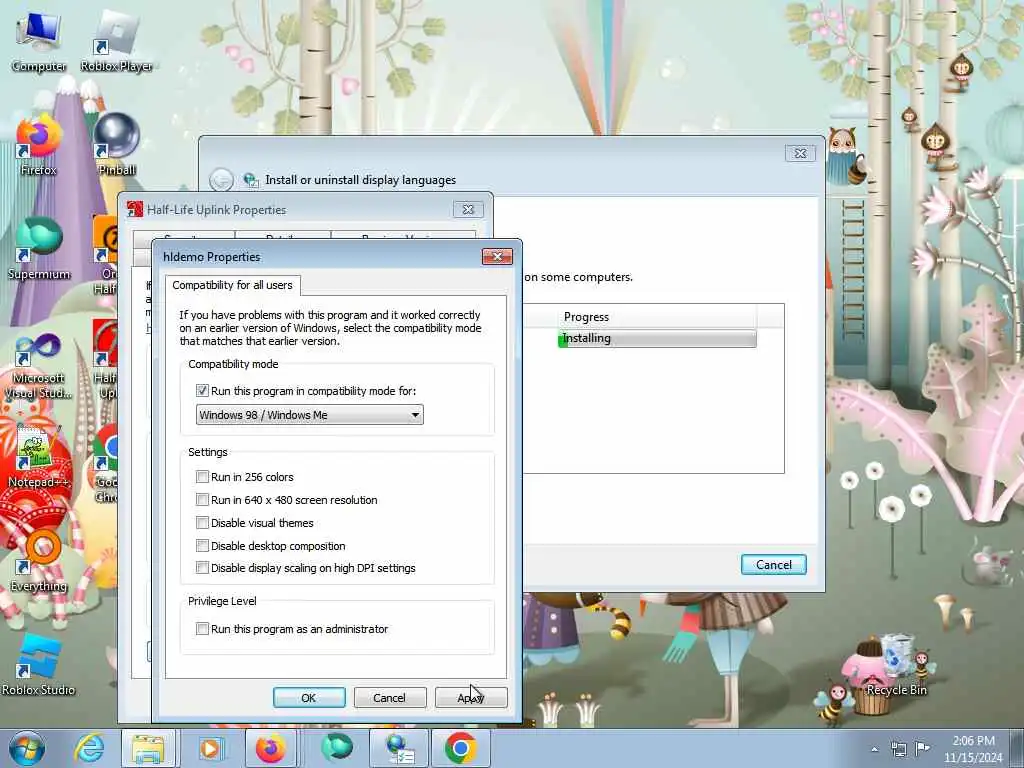The height and width of the screenshot is (768, 1024).
Task: Close the display languages installer window
Action: 800,153
